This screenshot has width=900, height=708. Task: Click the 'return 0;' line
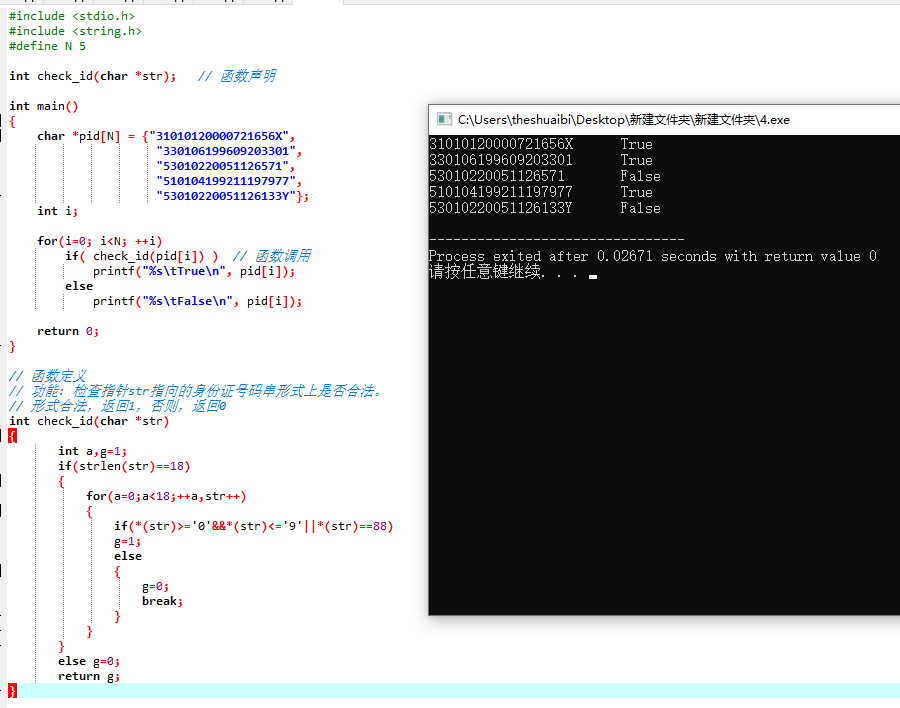coord(68,331)
